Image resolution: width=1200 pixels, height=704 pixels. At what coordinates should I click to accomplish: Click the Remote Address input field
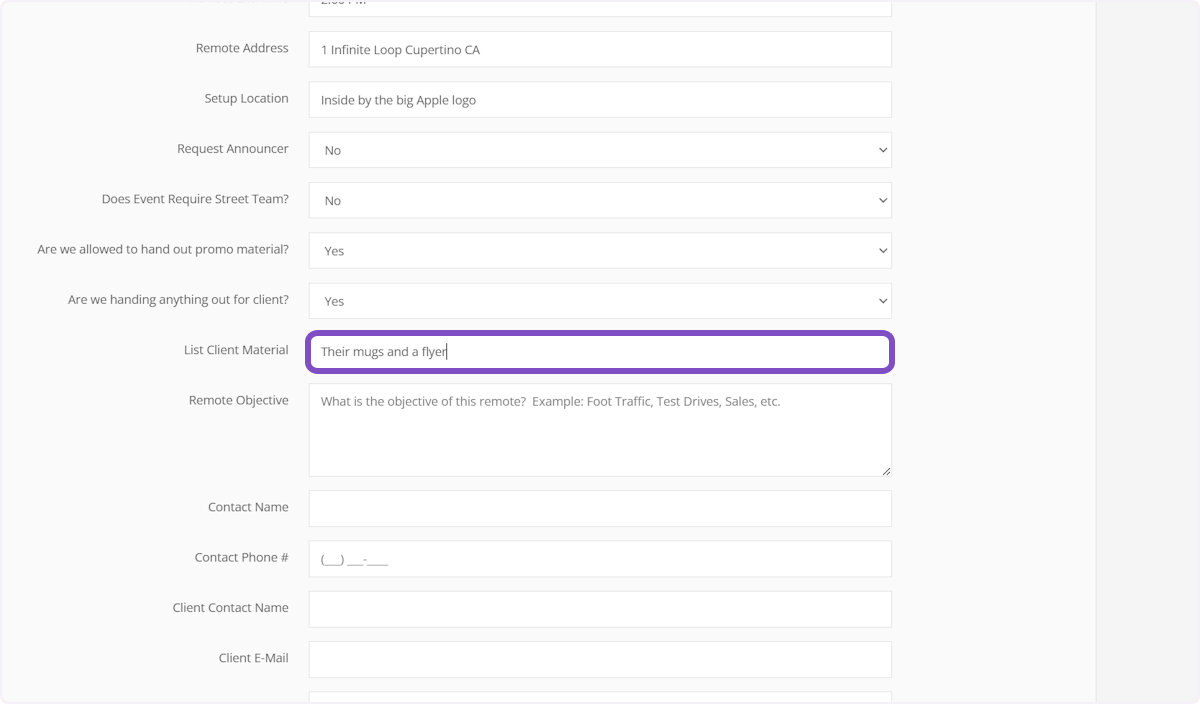(599, 50)
